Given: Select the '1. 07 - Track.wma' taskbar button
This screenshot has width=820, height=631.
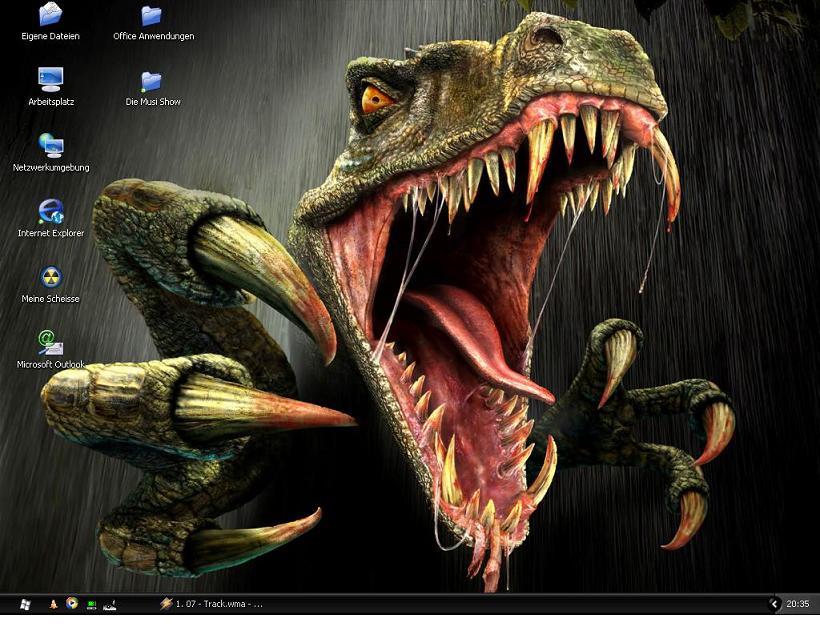Looking at the screenshot, I should [x=211, y=604].
